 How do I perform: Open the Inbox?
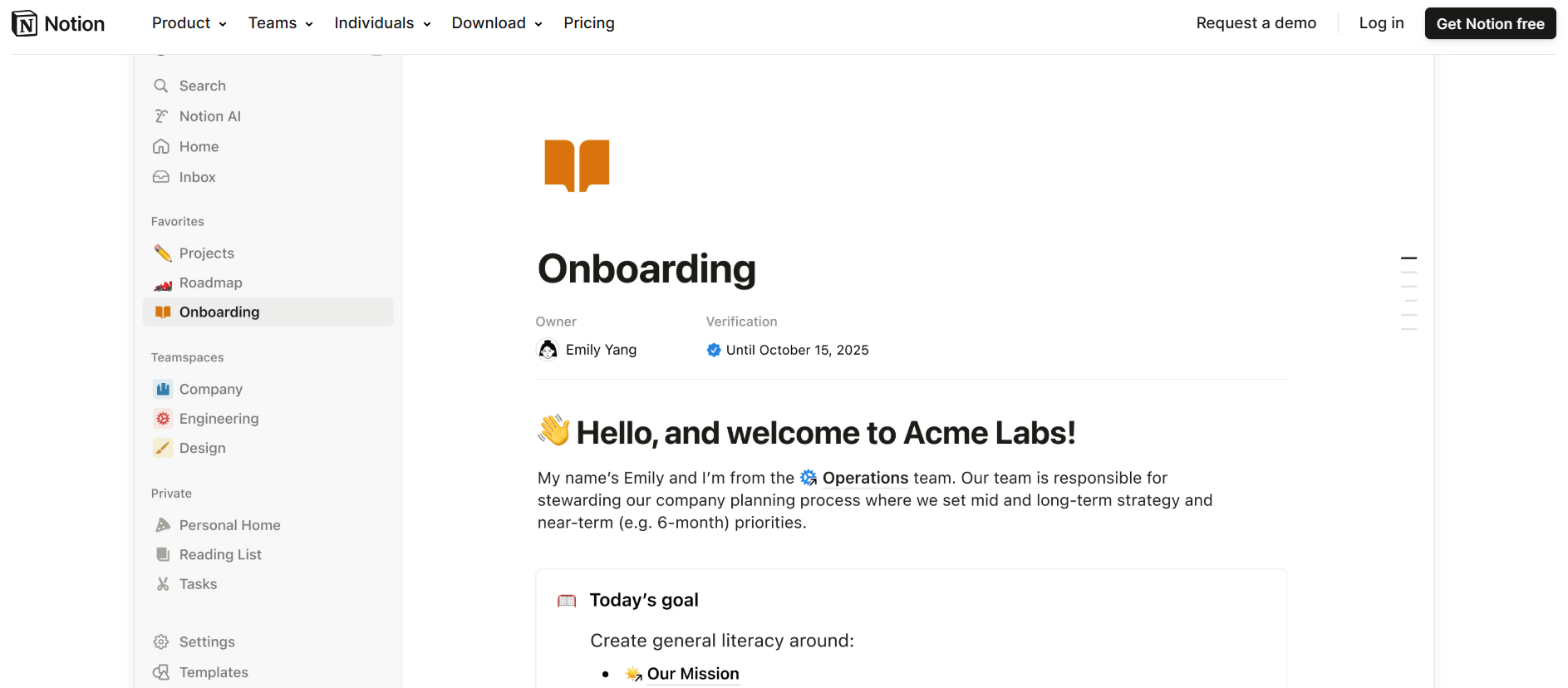click(x=197, y=177)
